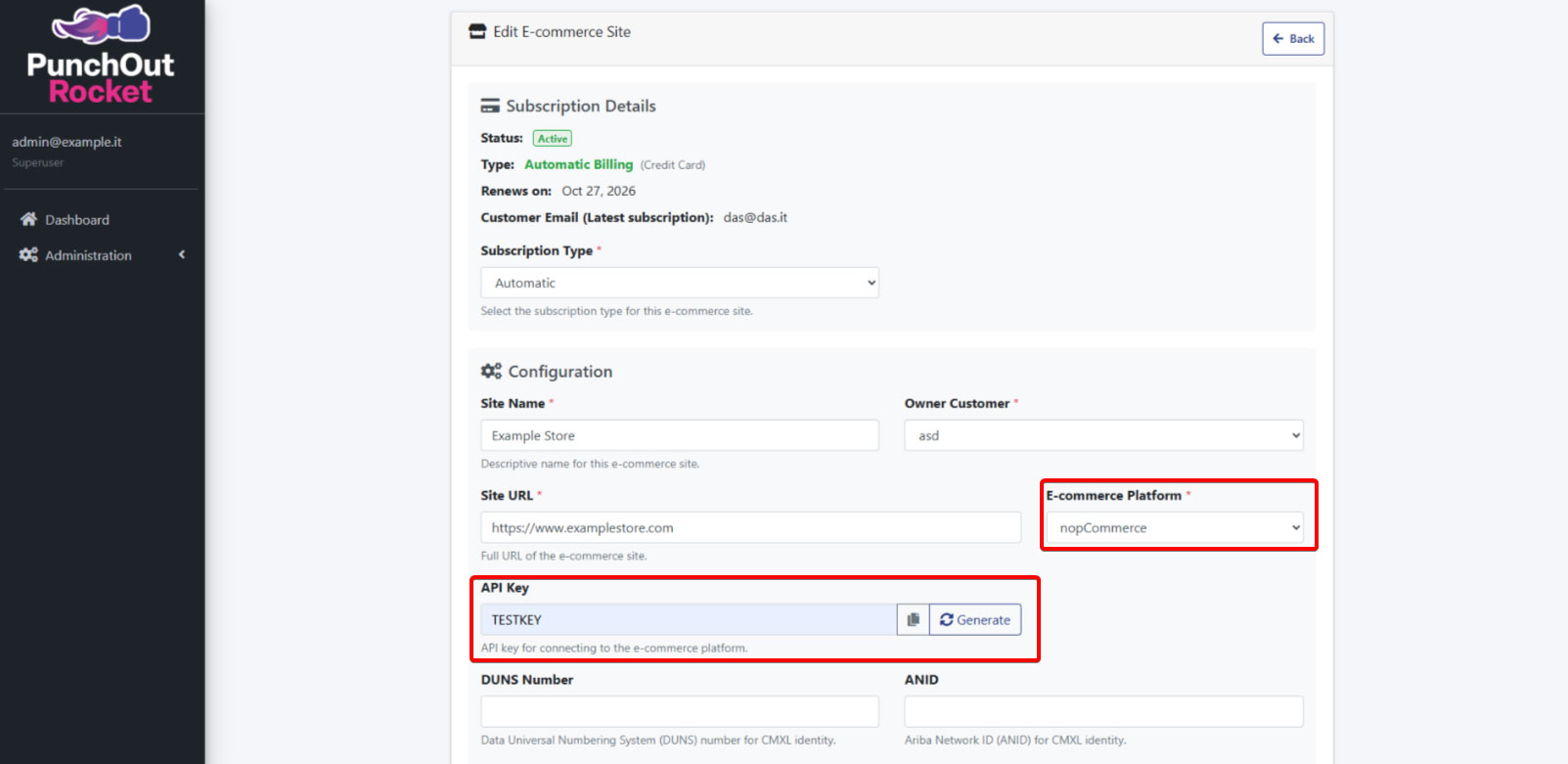
Task: Click the Administration gears icon
Action: click(x=28, y=254)
